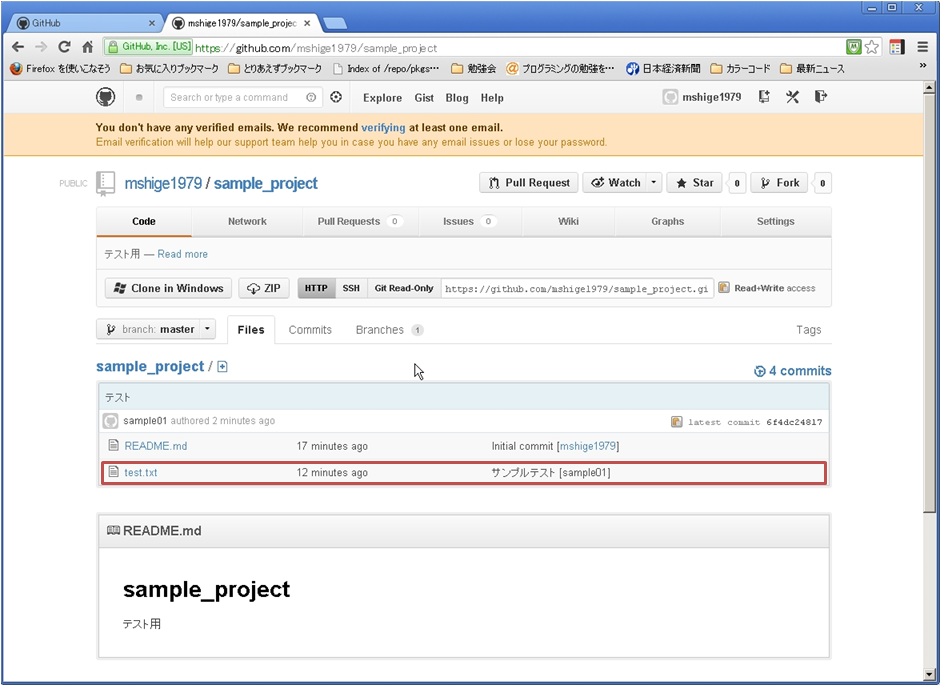View the 4 commits history link
This screenshot has width=946, height=689.
[x=793, y=371]
